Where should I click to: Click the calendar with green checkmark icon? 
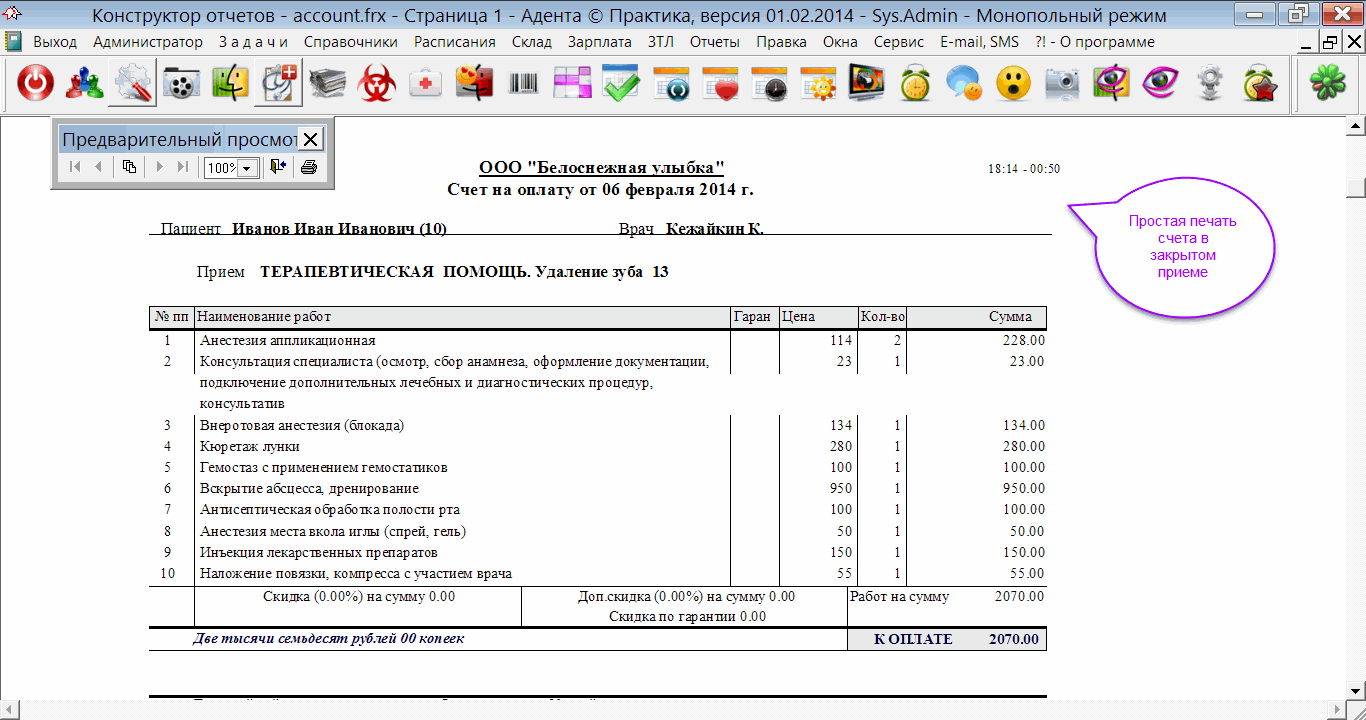621,85
